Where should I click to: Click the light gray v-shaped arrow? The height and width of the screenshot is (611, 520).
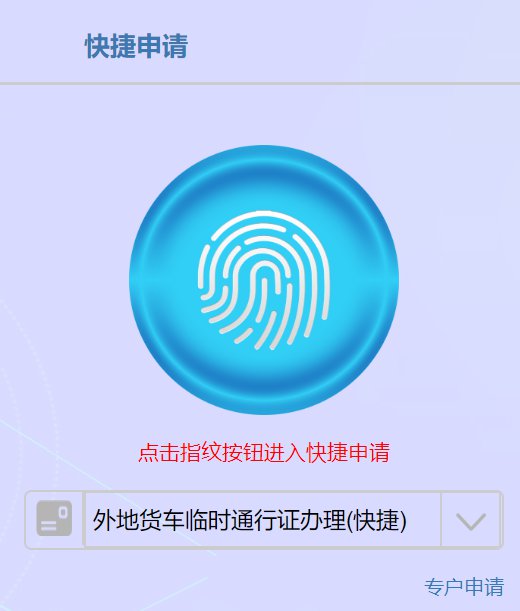(471, 521)
